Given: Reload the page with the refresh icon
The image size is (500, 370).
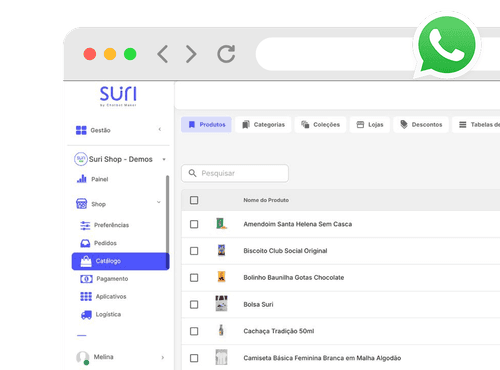Looking at the screenshot, I should (x=226, y=54).
